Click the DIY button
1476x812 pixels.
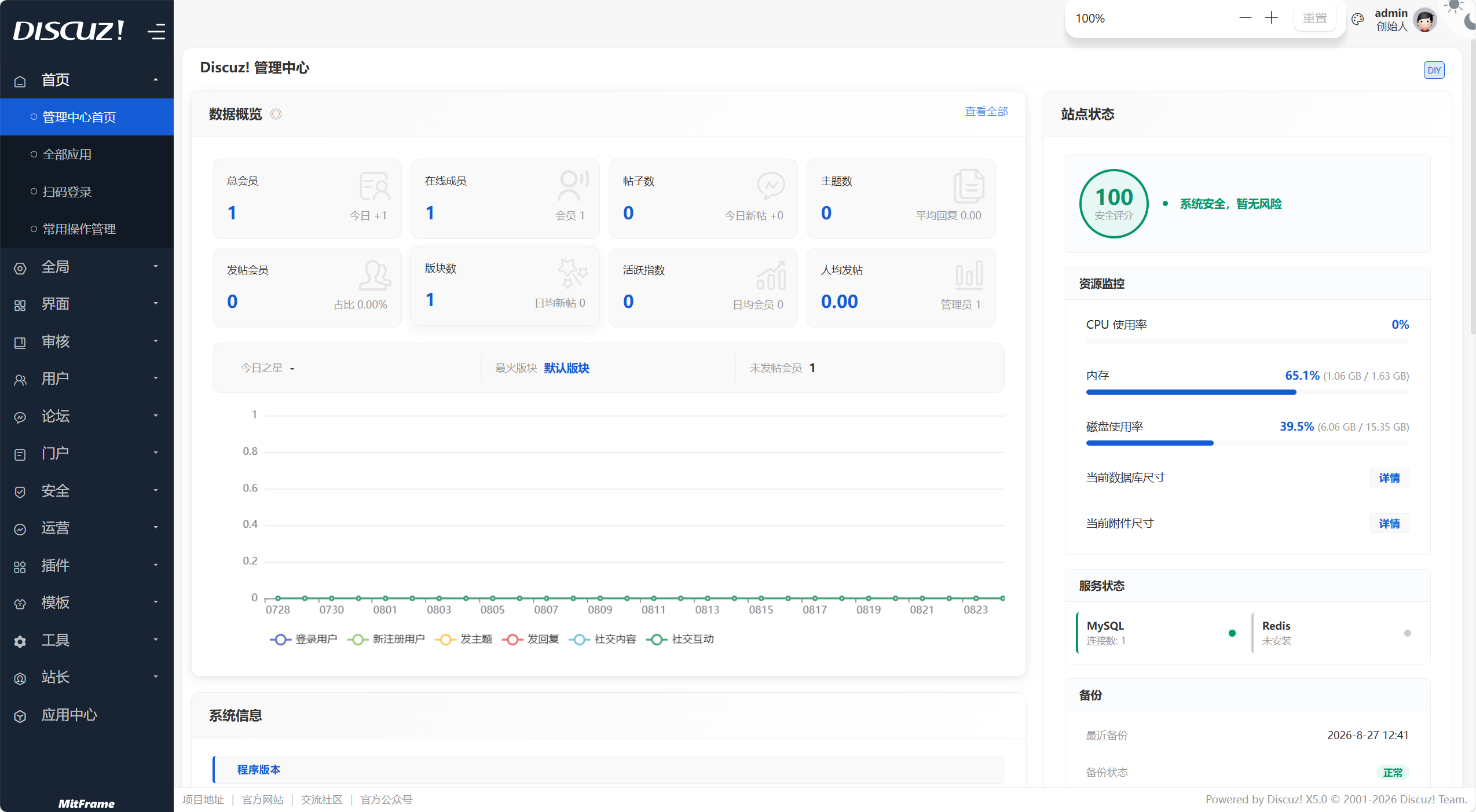coord(1434,70)
